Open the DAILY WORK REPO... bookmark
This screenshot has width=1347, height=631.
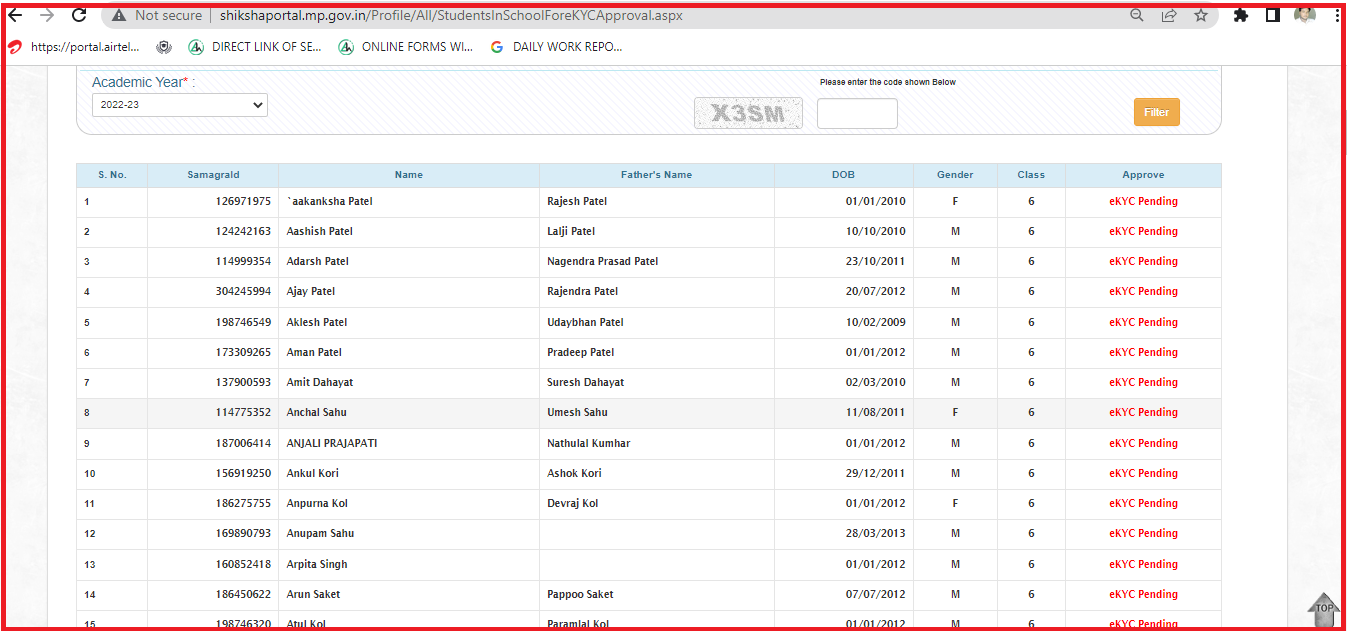[x=556, y=47]
